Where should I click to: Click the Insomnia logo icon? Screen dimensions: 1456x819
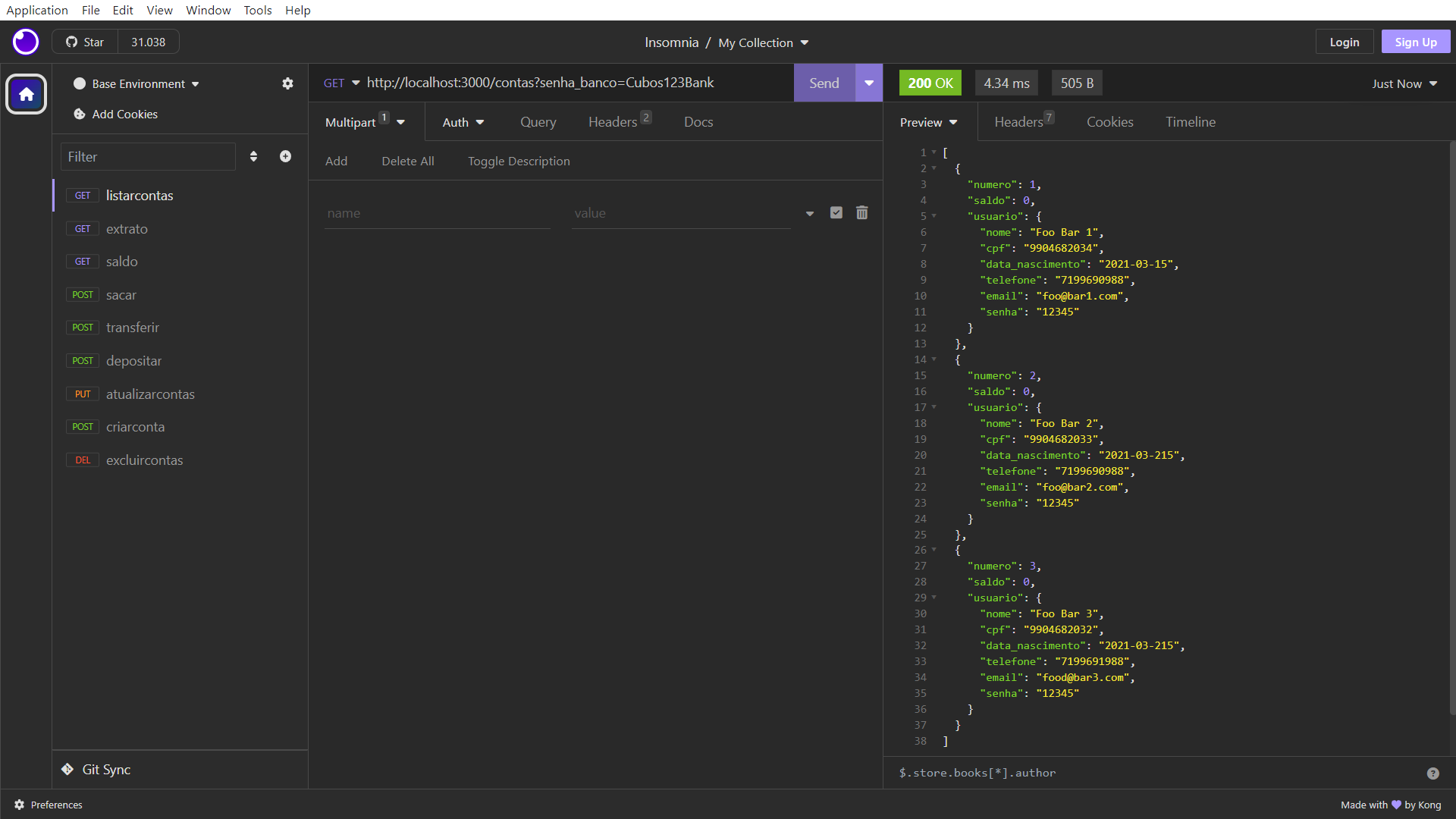(26, 42)
